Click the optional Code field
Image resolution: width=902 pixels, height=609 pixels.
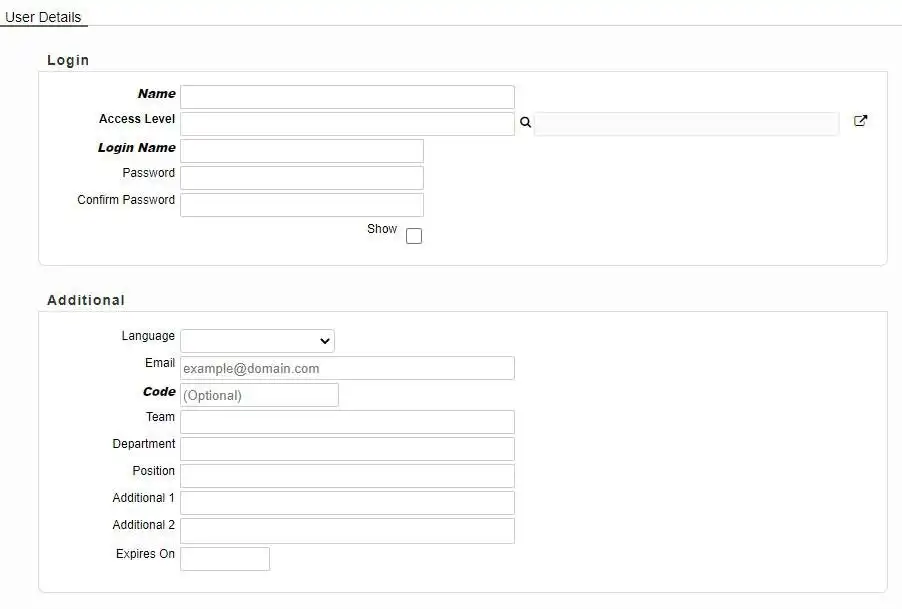point(259,395)
